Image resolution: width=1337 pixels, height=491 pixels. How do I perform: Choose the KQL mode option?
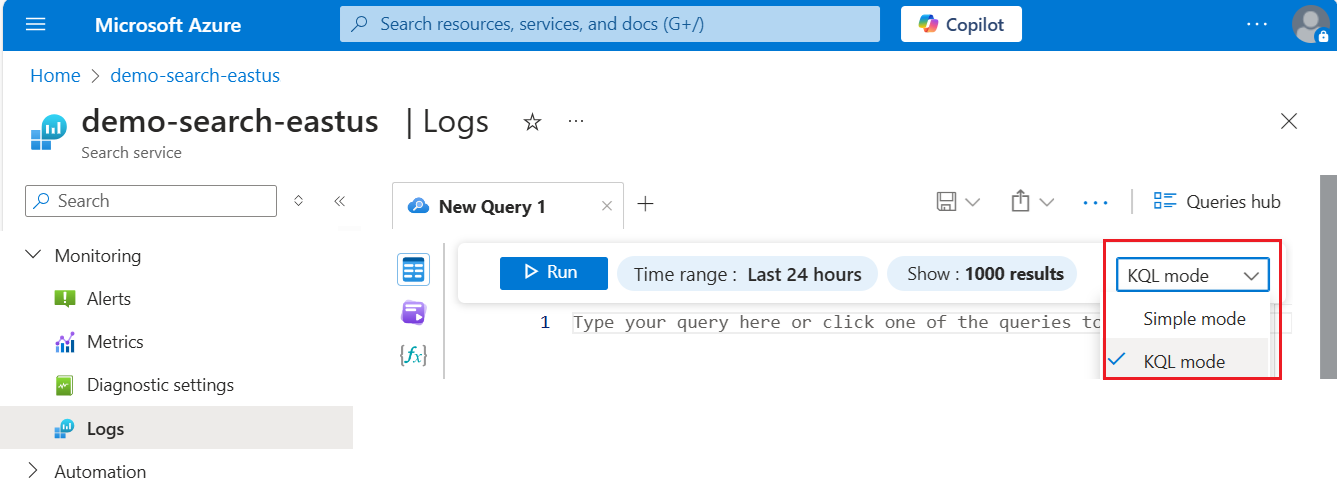tap(1184, 362)
